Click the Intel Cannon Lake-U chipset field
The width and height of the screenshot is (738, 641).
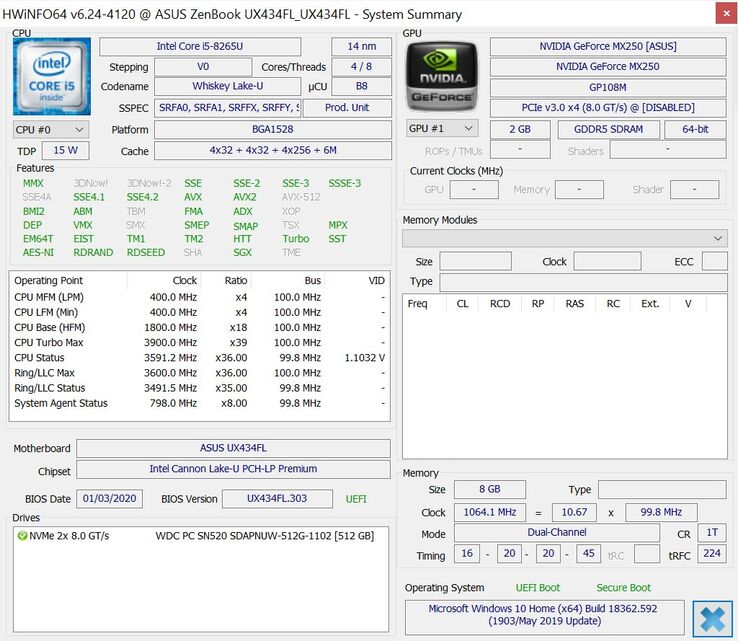pyautogui.click(x=233, y=469)
